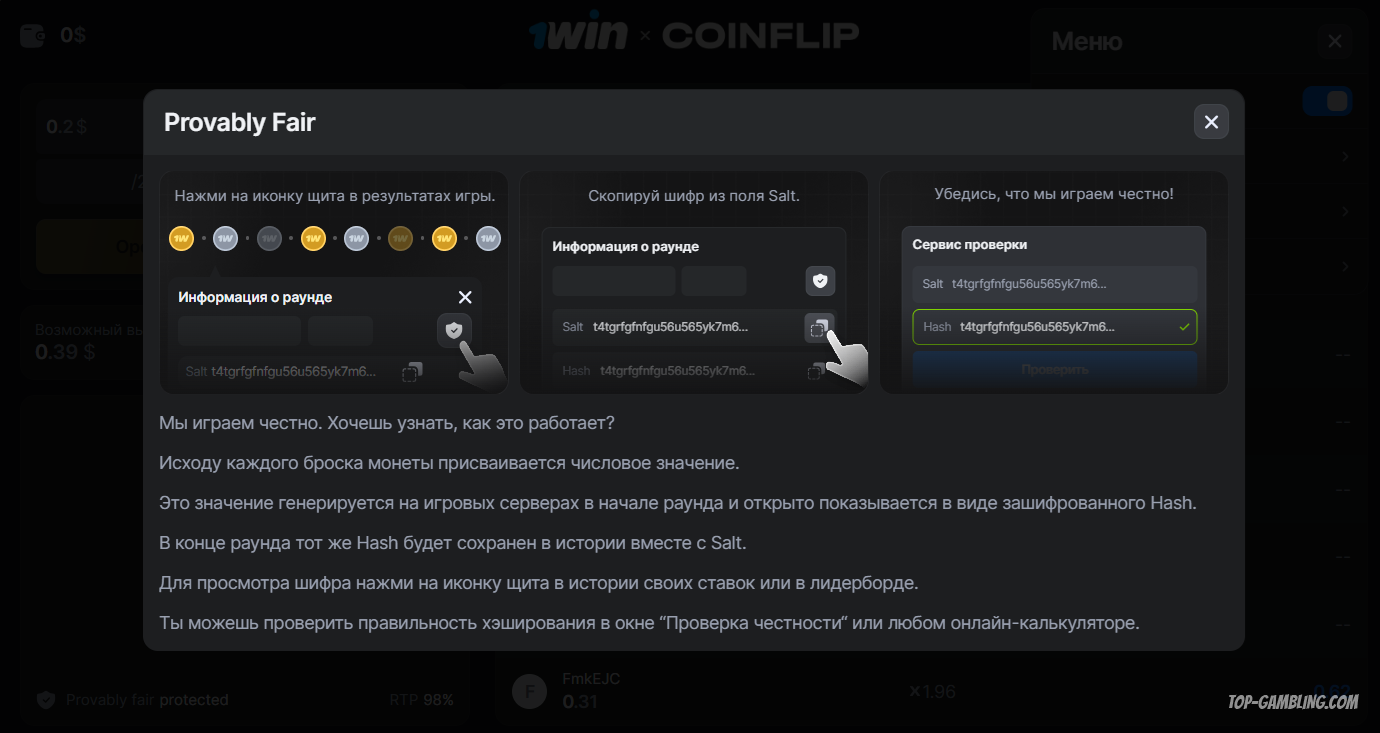Screen dimensions: 1380x733
Task: Click the wallet icon beside 0$ balance
Action: pos(33,36)
